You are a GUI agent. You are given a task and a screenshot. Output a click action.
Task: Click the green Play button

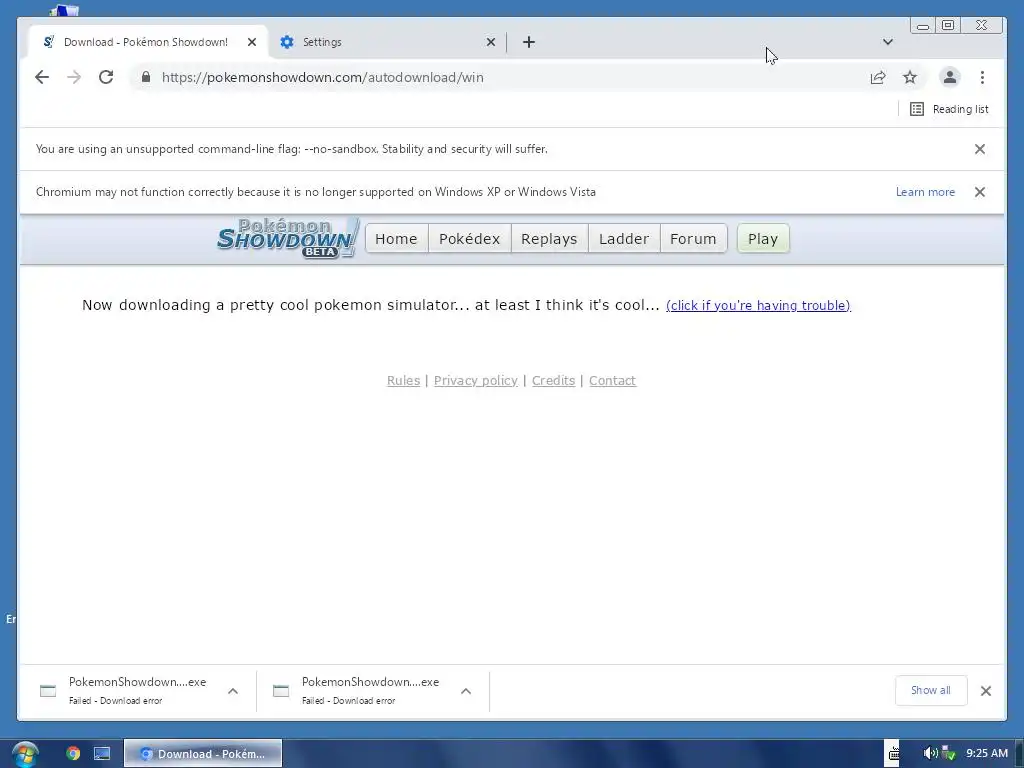[x=763, y=239]
